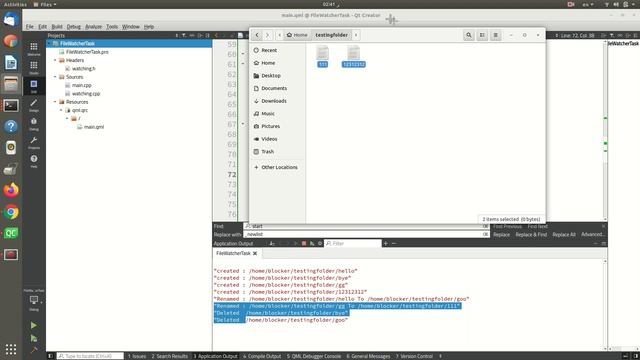Click Find Previous button
This screenshot has height=360, width=640.
[x=507, y=227]
